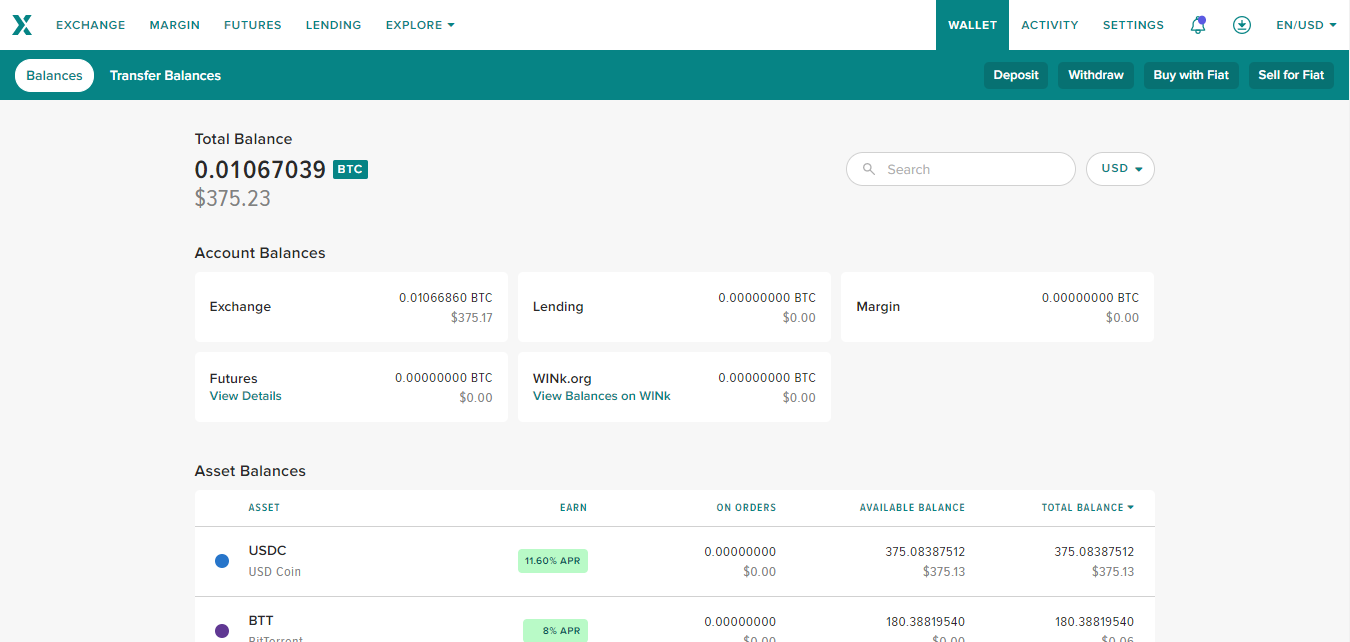Open the Futures View Details link

coord(245,396)
